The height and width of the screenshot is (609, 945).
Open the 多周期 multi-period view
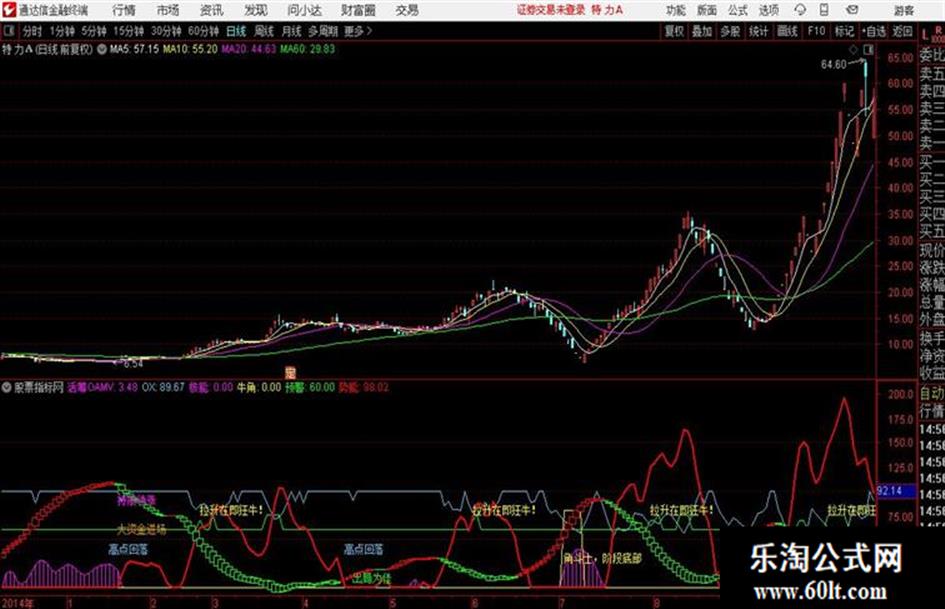tap(323, 31)
